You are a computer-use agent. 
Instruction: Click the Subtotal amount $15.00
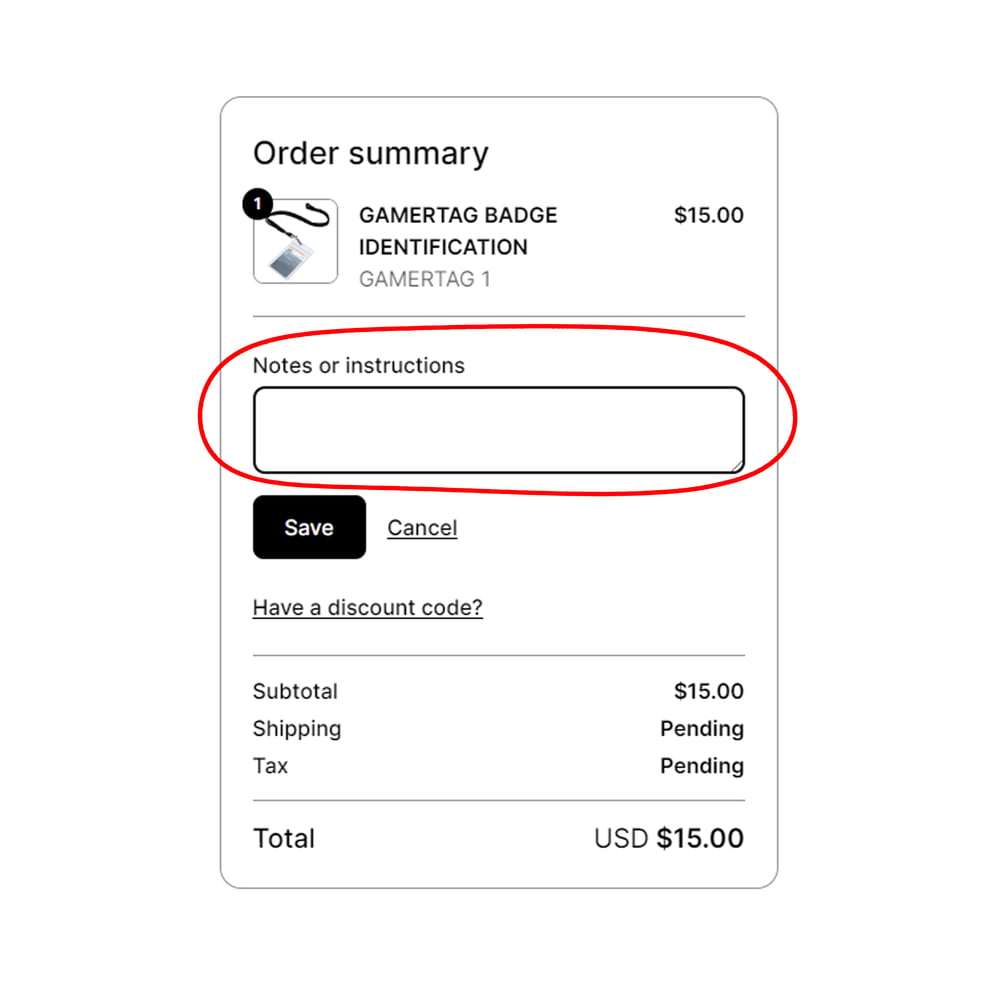coord(708,691)
